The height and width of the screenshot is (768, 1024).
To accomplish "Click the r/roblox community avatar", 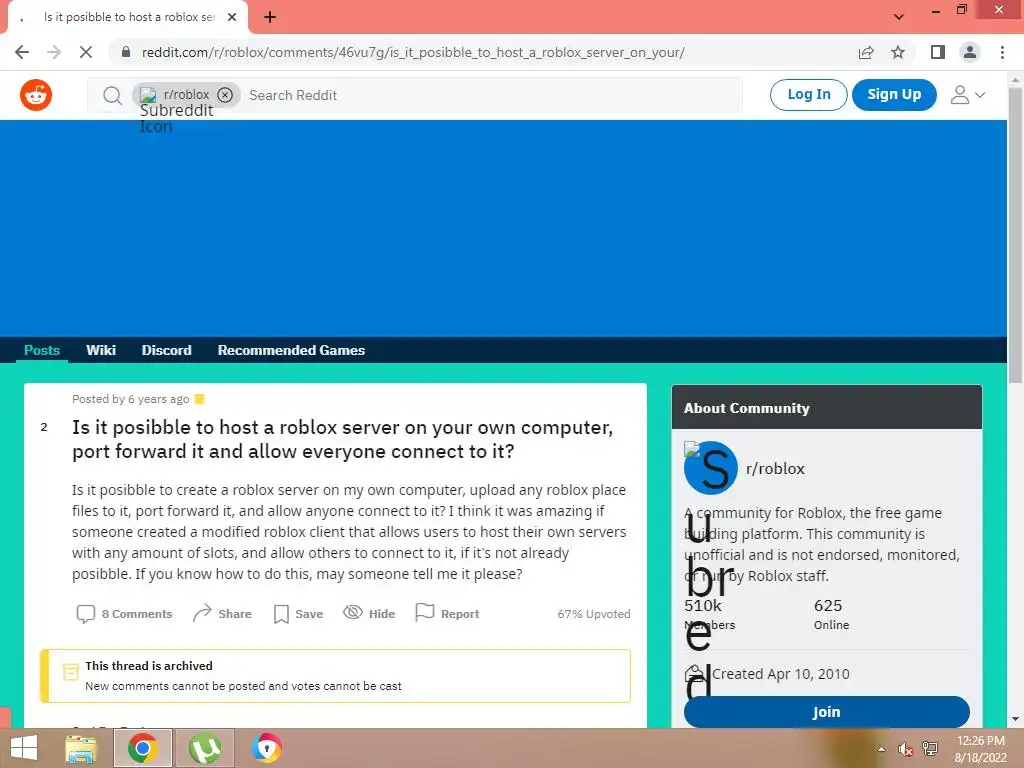I will 711,468.
